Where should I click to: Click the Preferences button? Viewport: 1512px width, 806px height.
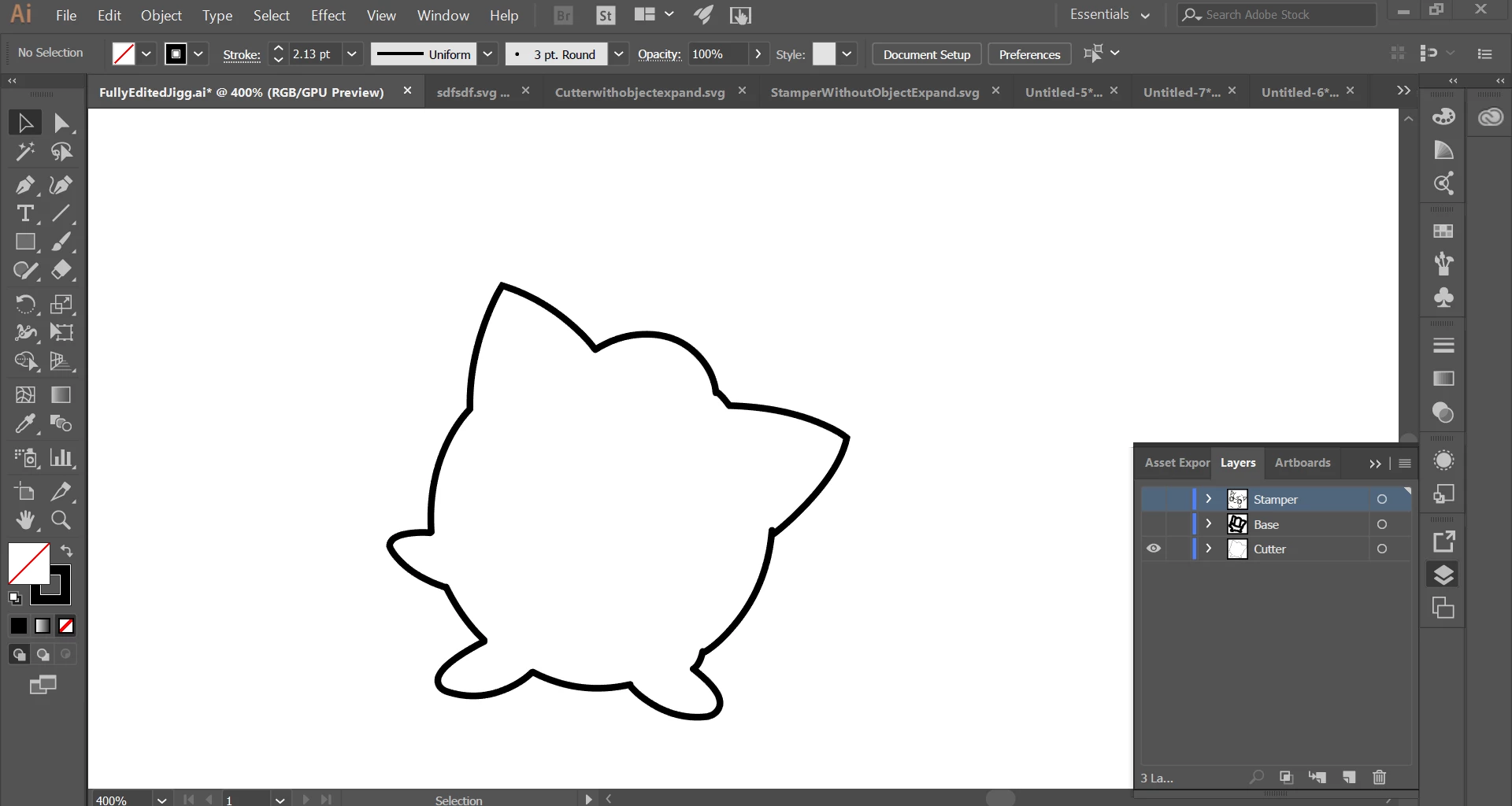click(1029, 54)
